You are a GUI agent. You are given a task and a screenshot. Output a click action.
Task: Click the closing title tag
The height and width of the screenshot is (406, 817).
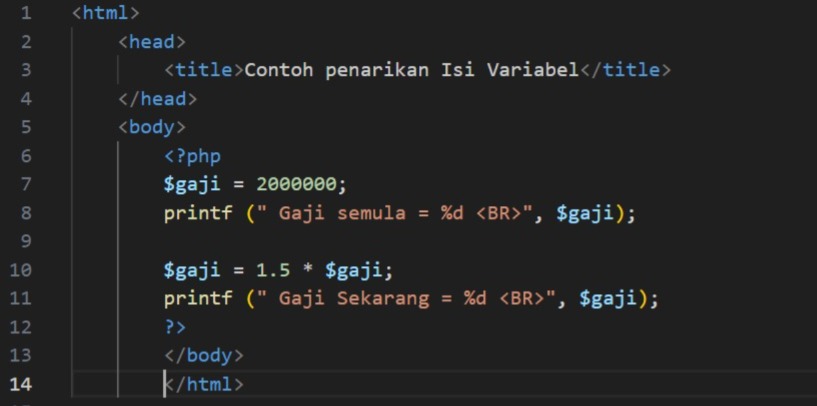[x=625, y=70]
